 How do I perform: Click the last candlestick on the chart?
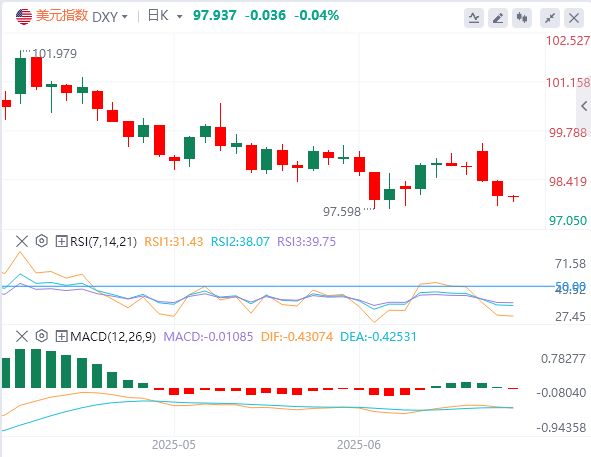513,197
